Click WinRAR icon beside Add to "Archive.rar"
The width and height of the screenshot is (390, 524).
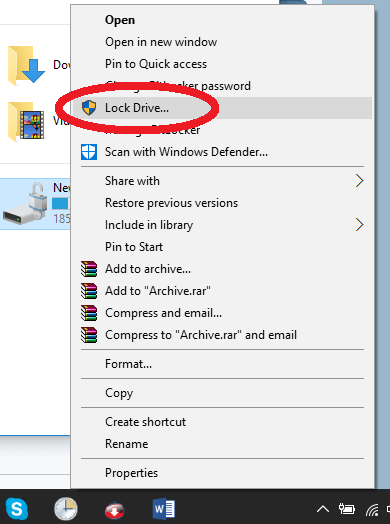pyautogui.click(x=89, y=291)
